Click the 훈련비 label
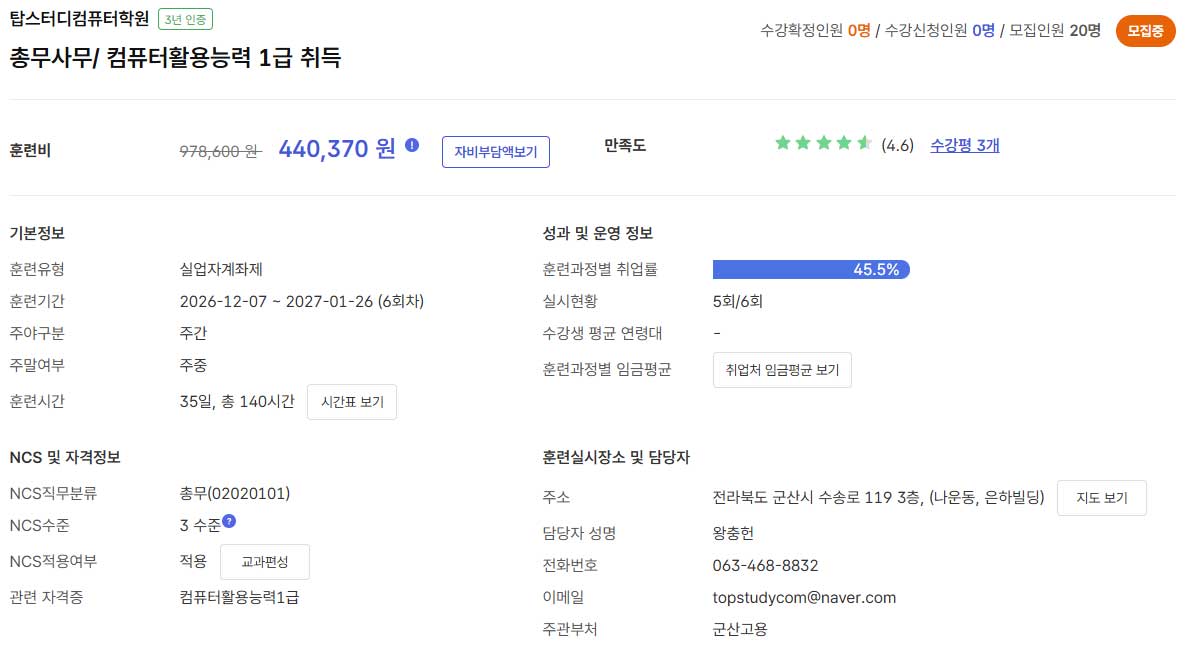This screenshot has width=1185, height=651. click(x=29, y=150)
